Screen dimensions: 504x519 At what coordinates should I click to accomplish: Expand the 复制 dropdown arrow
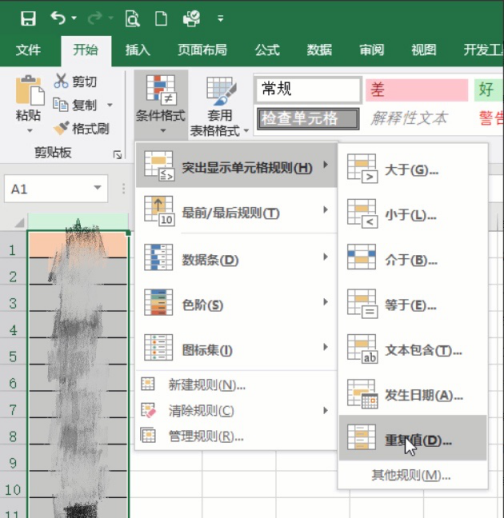click(x=110, y=105)
